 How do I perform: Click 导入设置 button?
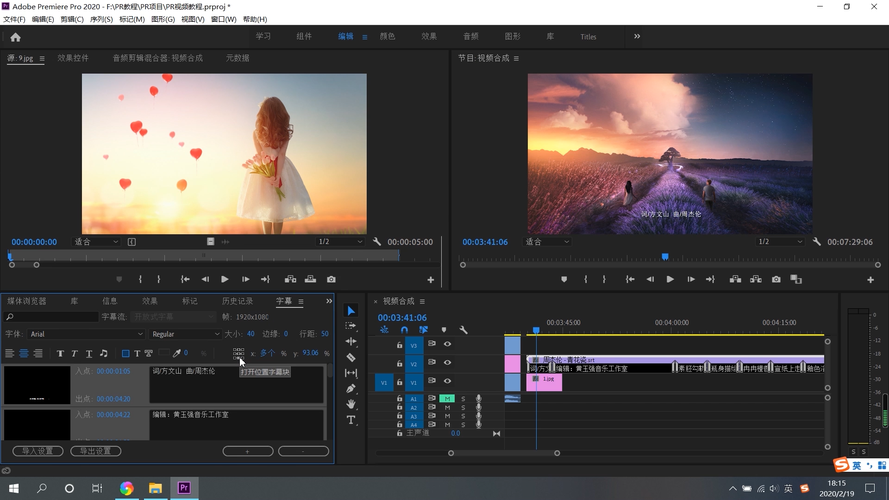click(38, 451)
